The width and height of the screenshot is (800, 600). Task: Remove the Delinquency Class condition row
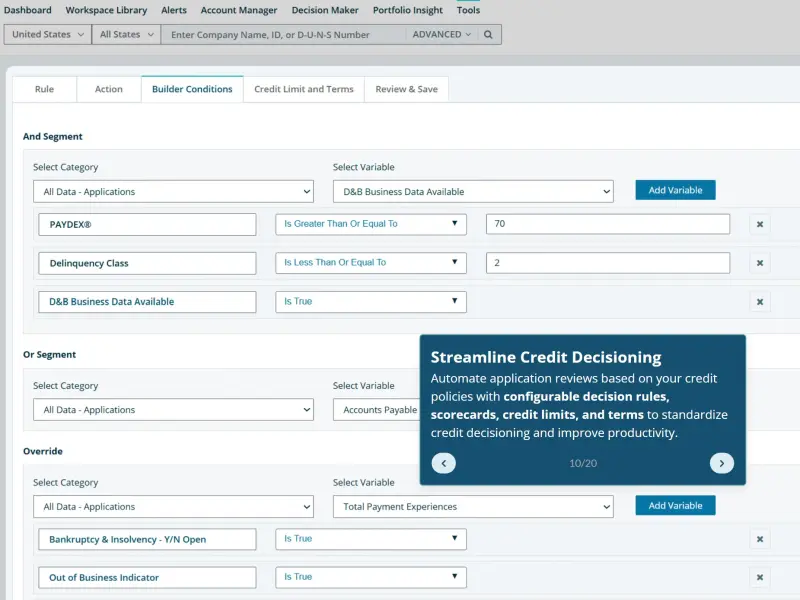(760, 263)
